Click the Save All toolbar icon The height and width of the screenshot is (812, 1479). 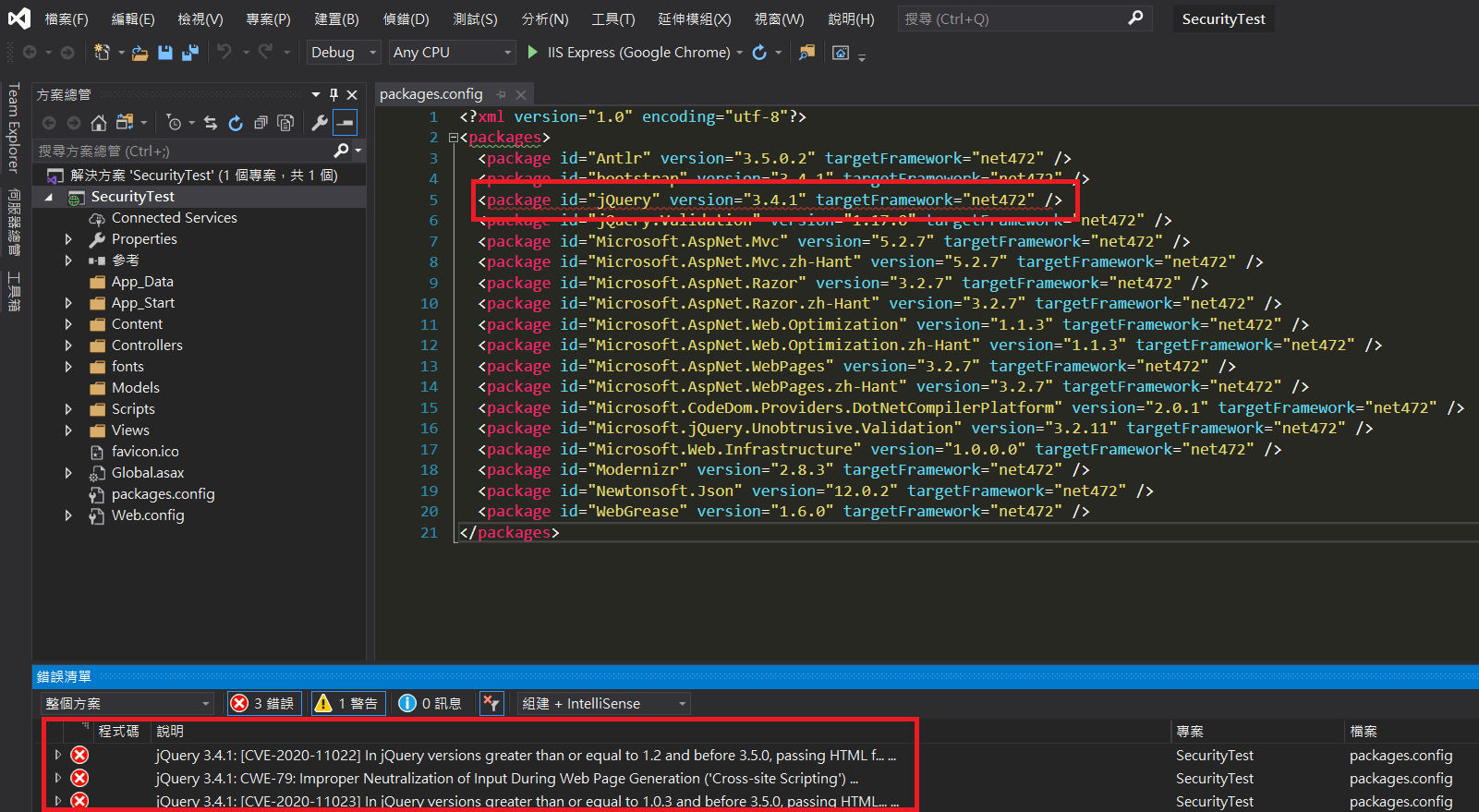190,53
